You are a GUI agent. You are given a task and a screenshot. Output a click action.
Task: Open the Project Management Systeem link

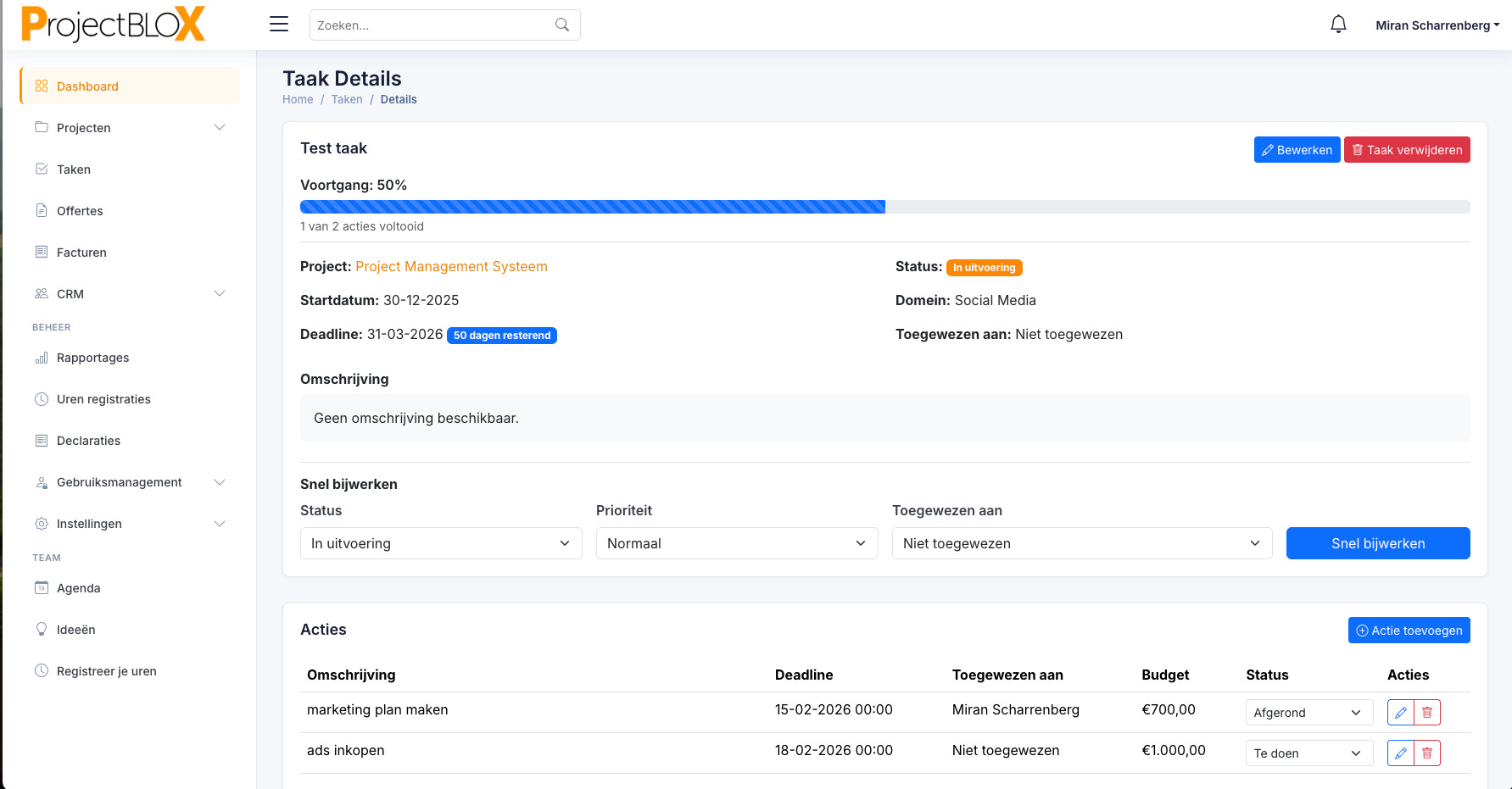(x=451, y=266)
